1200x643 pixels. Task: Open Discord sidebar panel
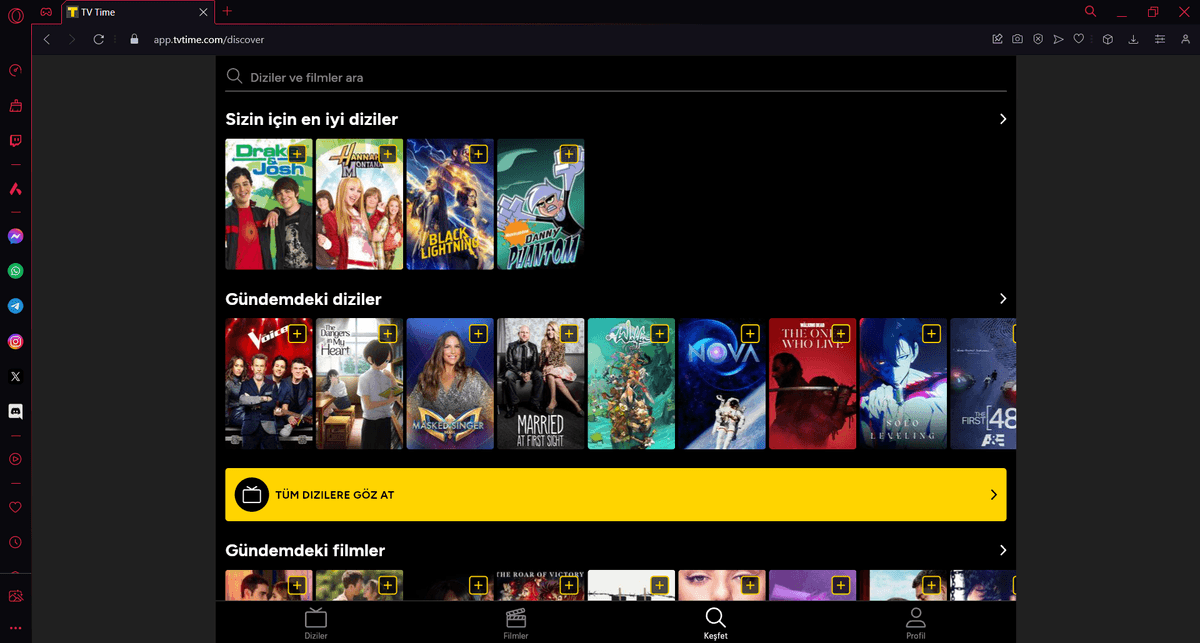[15, 411]
